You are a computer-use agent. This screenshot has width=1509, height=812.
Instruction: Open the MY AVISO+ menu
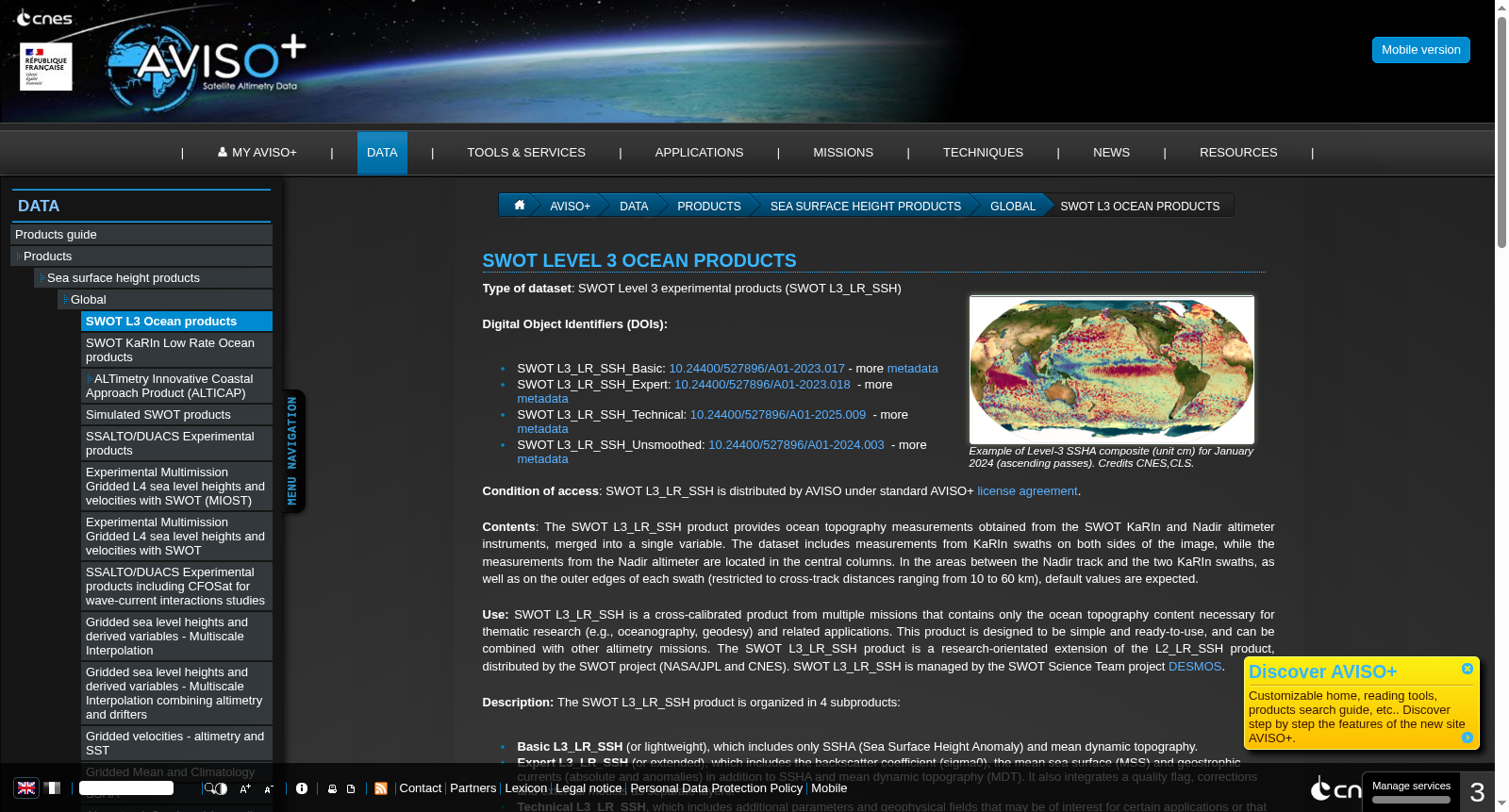[257, 153]
